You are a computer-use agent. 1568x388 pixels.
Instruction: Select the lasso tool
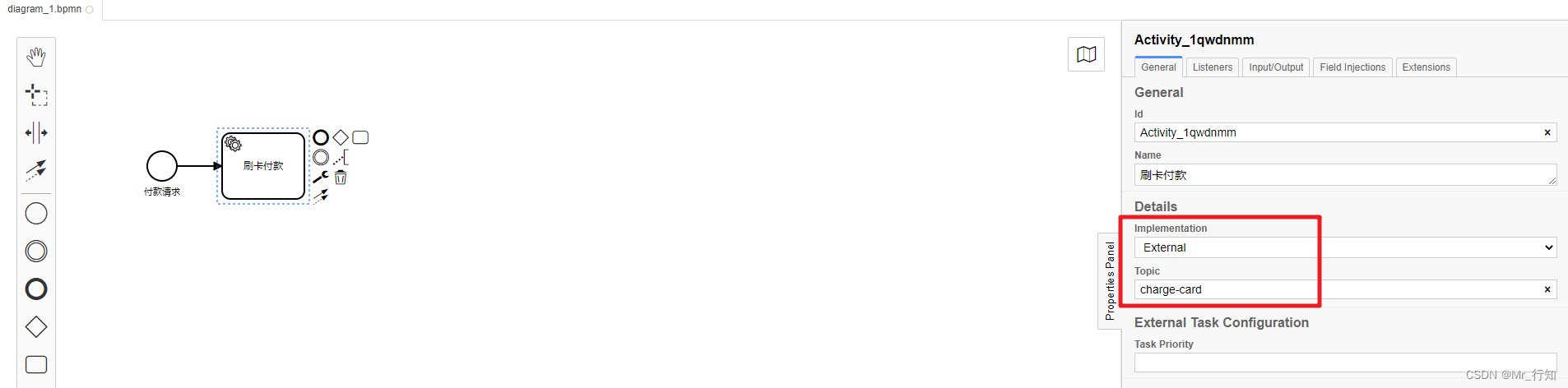[36, 95]
